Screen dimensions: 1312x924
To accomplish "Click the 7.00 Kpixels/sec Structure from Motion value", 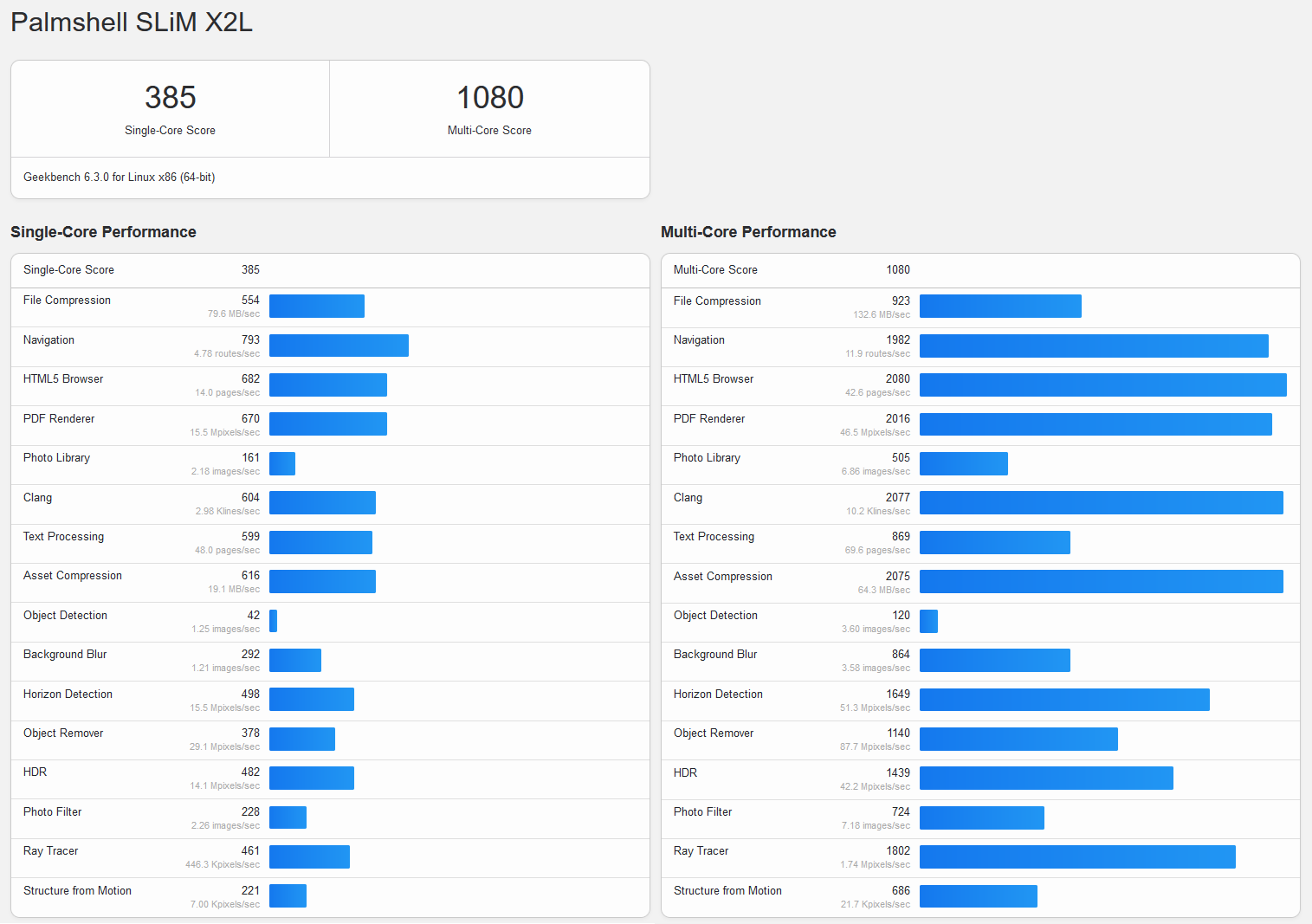I will tap(225, 904).
